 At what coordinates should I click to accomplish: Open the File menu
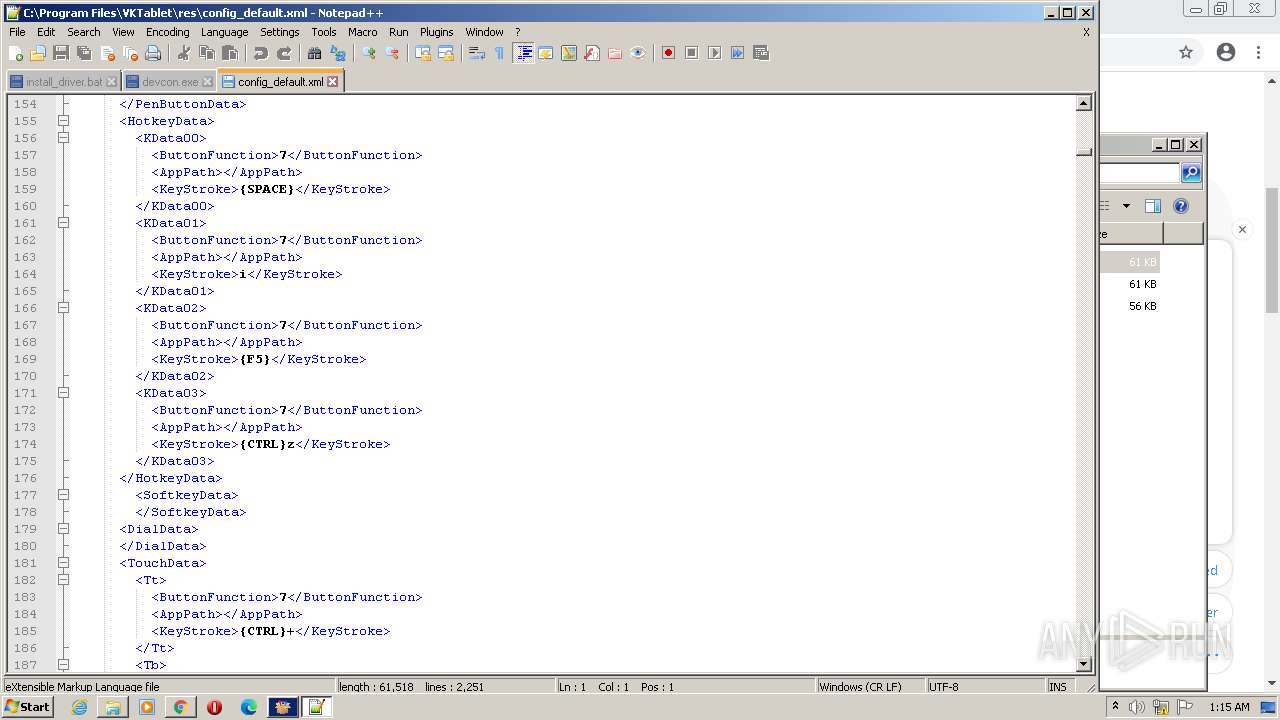tap(17, 32)
